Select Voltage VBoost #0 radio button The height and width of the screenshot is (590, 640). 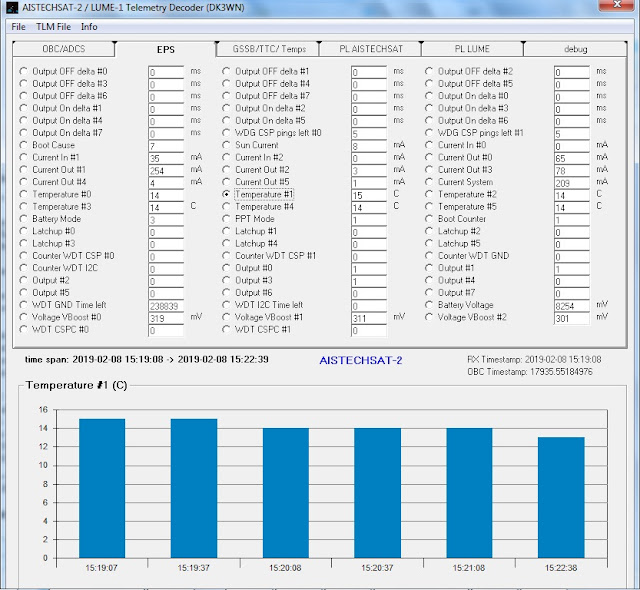coord(24,317)
